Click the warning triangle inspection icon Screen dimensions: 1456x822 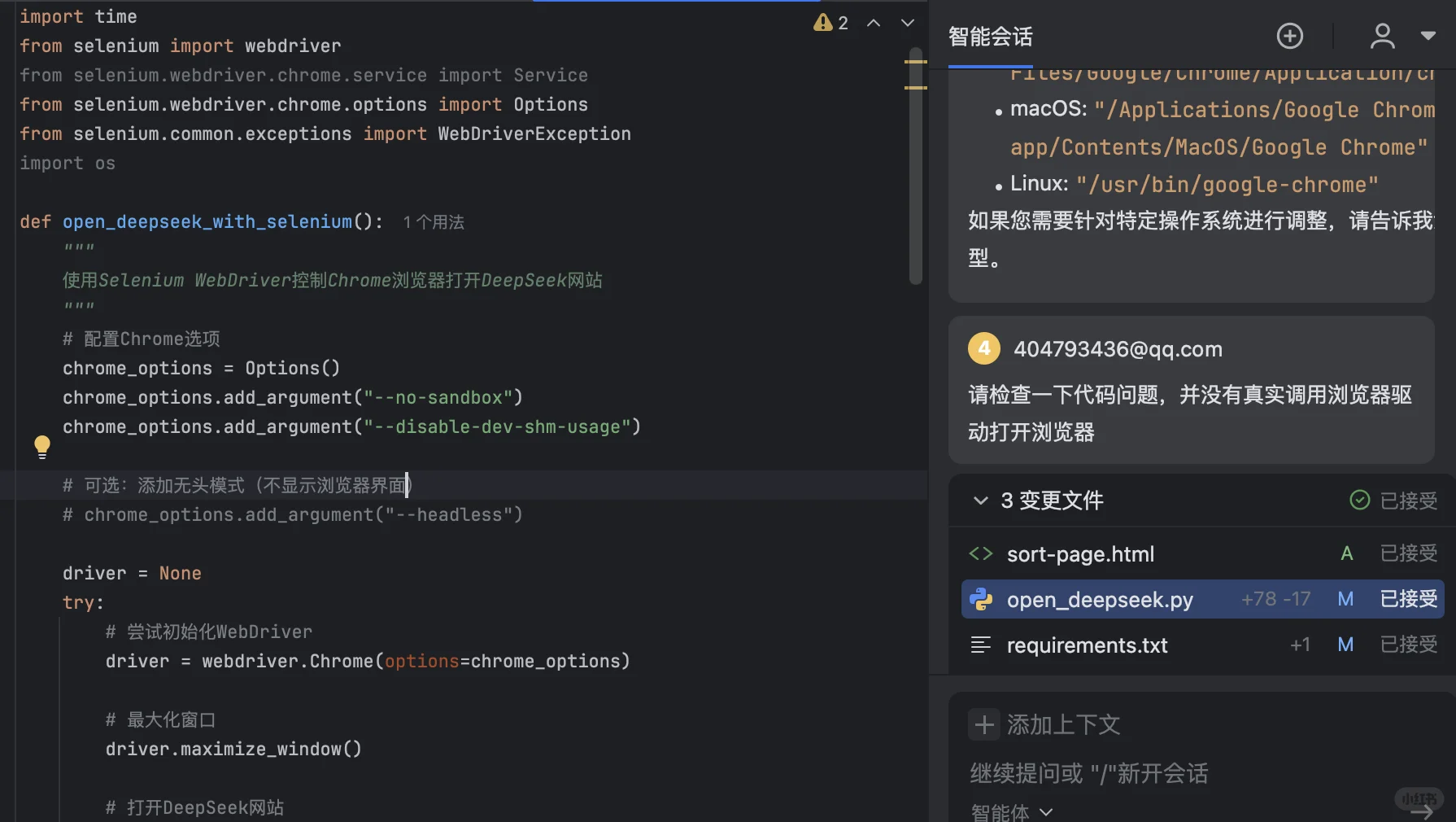823,23
